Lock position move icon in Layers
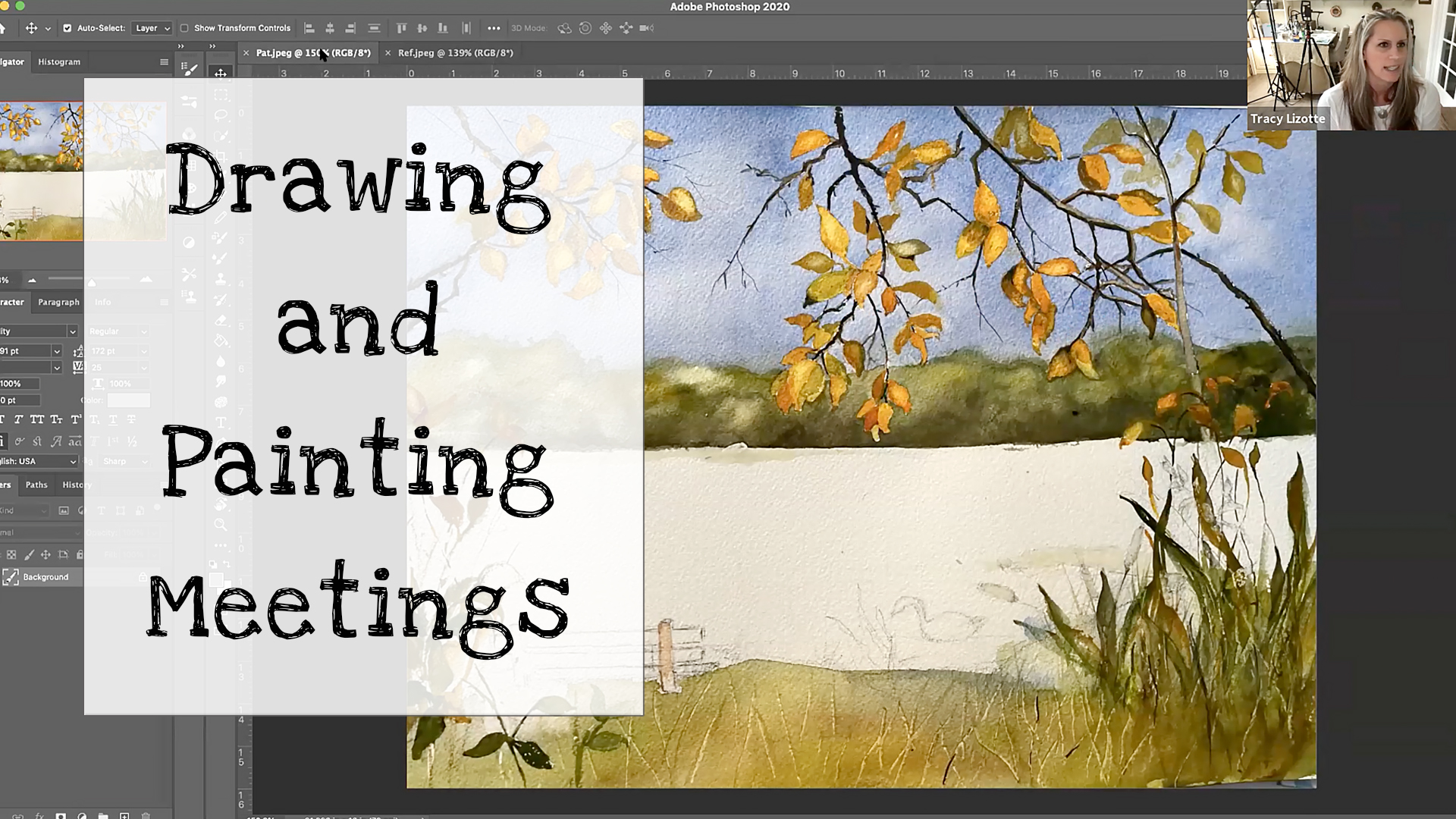 tap(45, 555)
